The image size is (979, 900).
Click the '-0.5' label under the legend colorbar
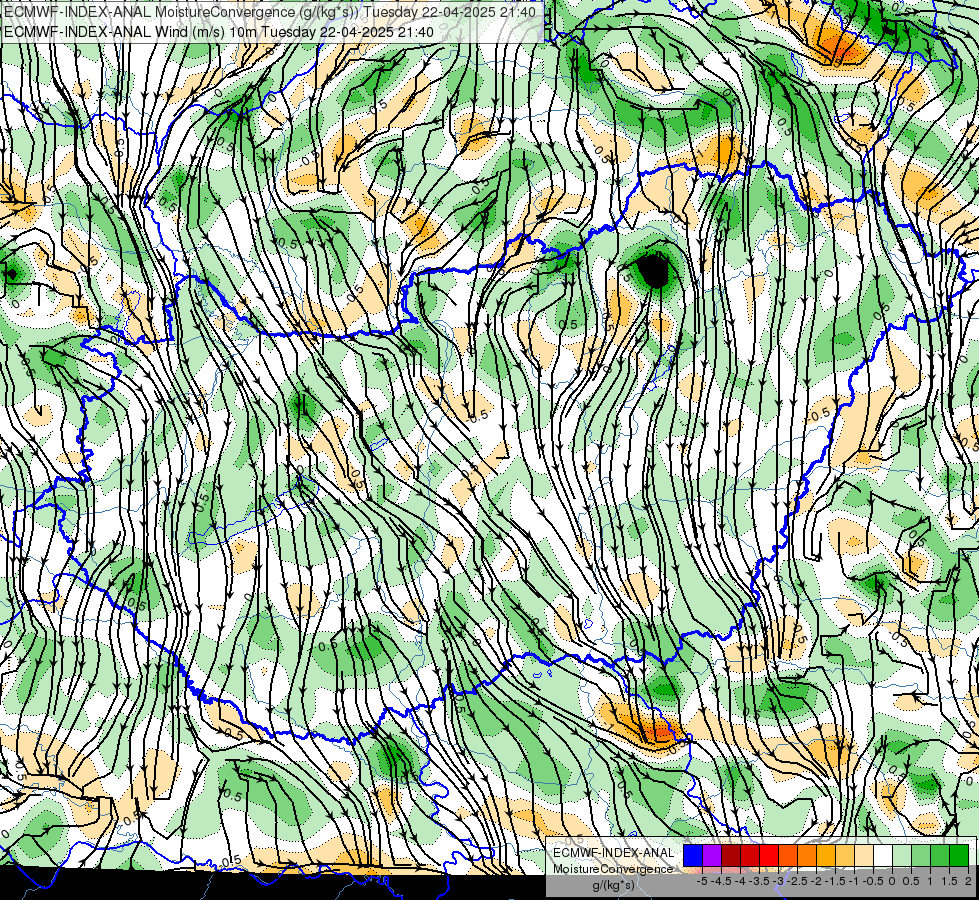(x=873, y=881)
